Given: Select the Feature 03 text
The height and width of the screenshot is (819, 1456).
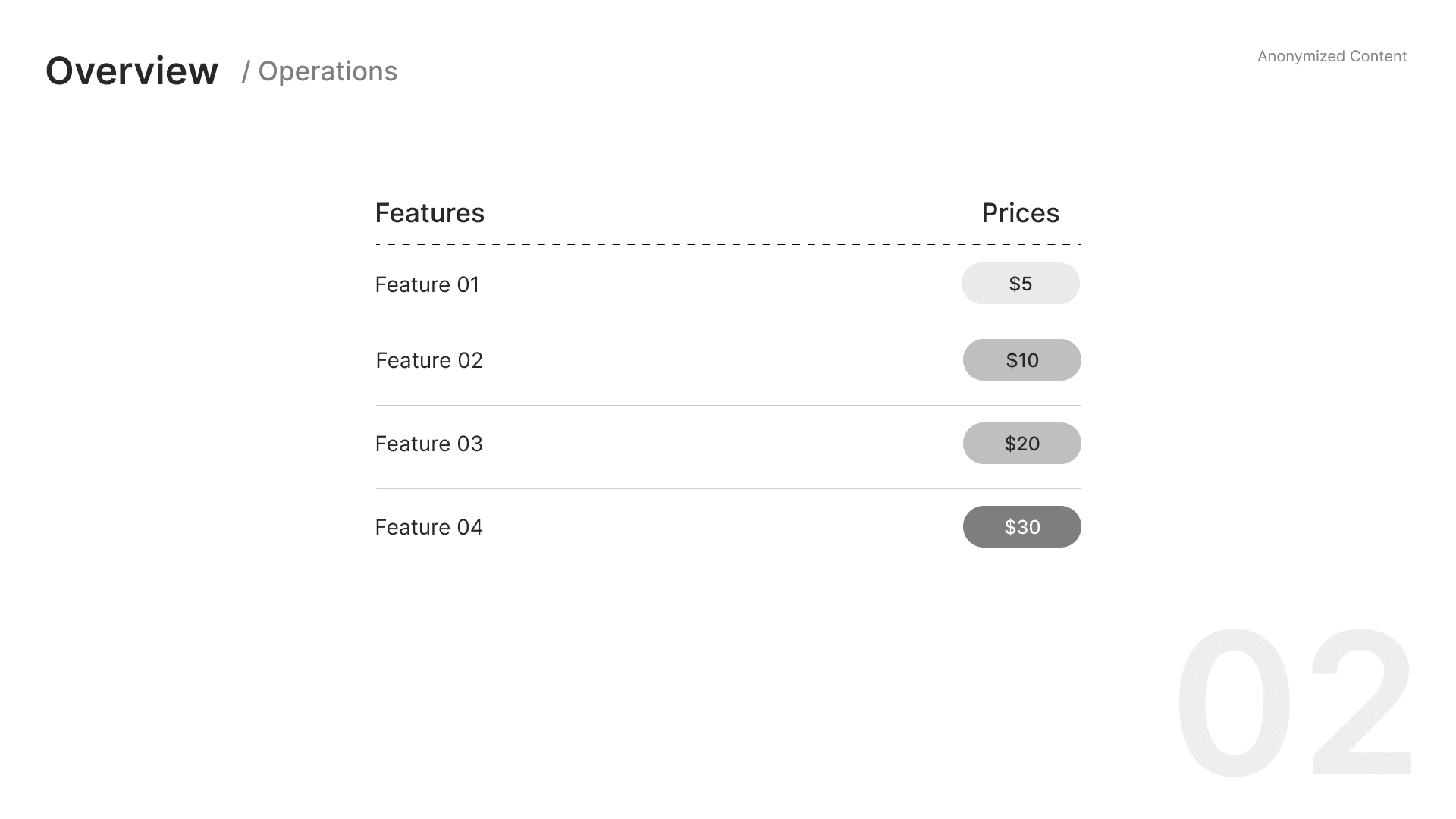Looking at the screenshot, I should pos(429,444).
